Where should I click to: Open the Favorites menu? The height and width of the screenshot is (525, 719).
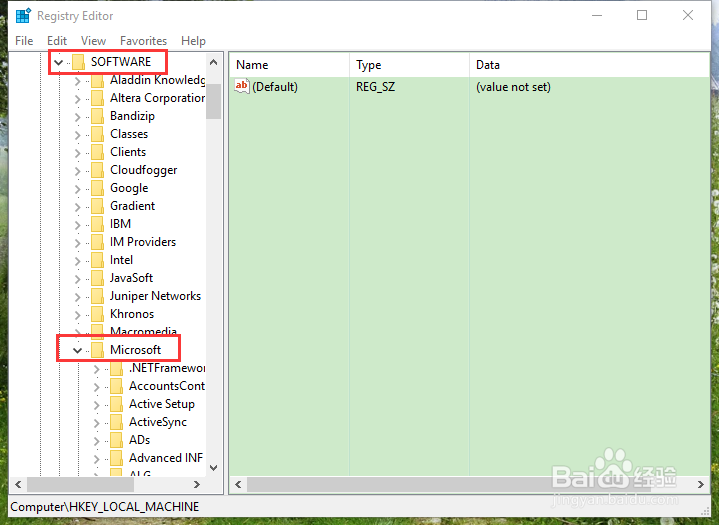click(143, 41)
